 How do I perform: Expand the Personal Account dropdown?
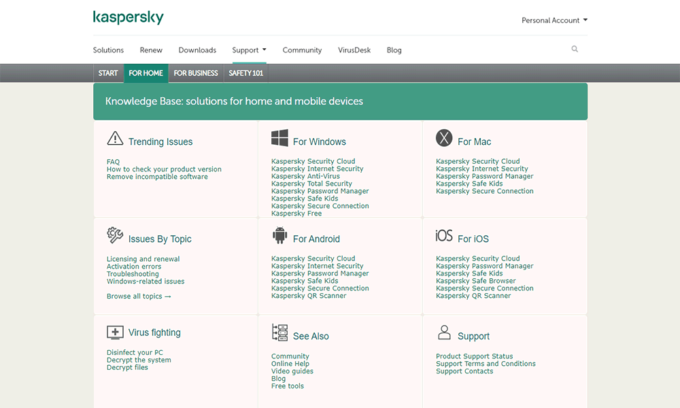tap(554, 20)
